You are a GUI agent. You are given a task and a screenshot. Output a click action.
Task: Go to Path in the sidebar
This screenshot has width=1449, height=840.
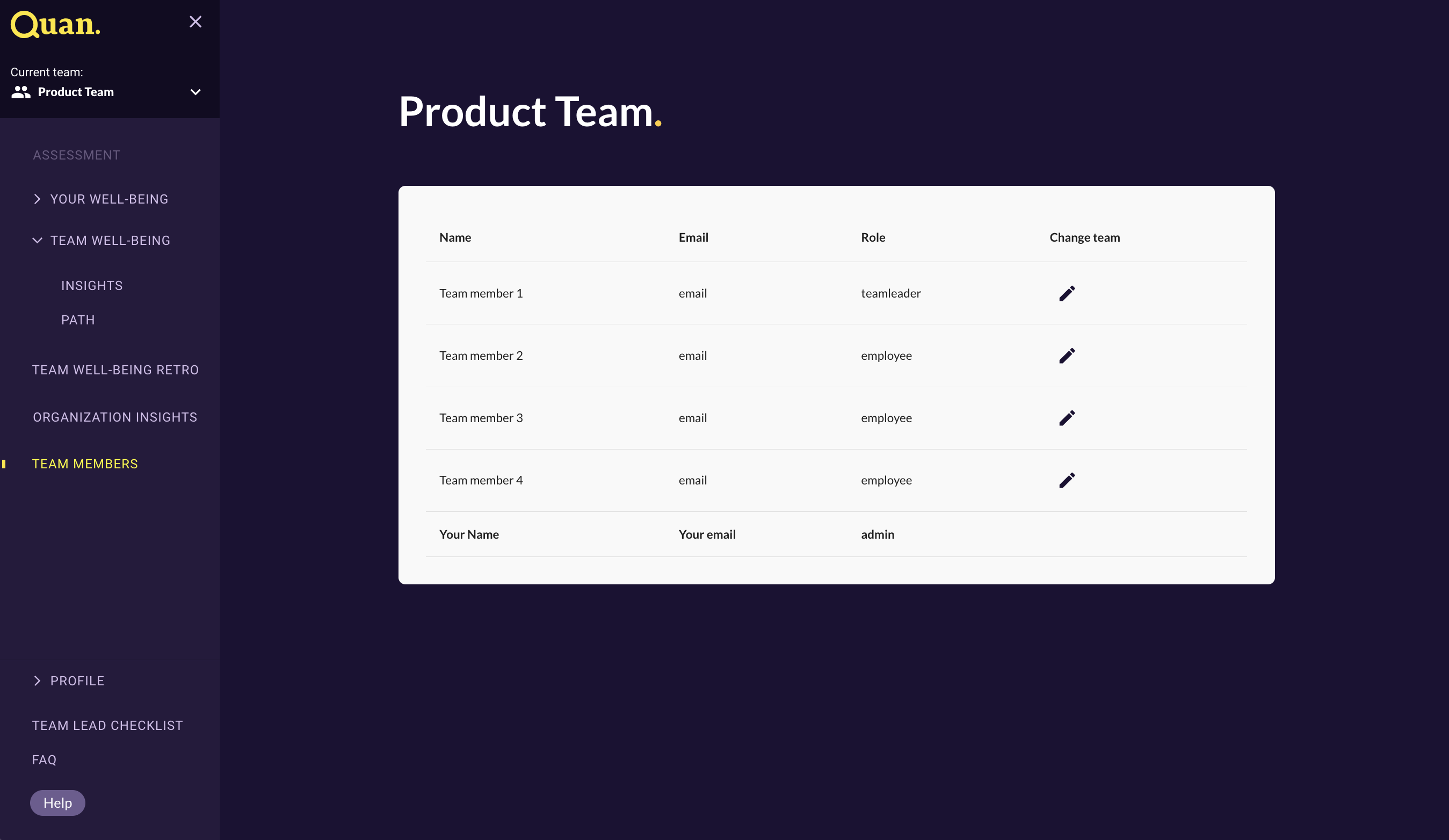point(78,320)
